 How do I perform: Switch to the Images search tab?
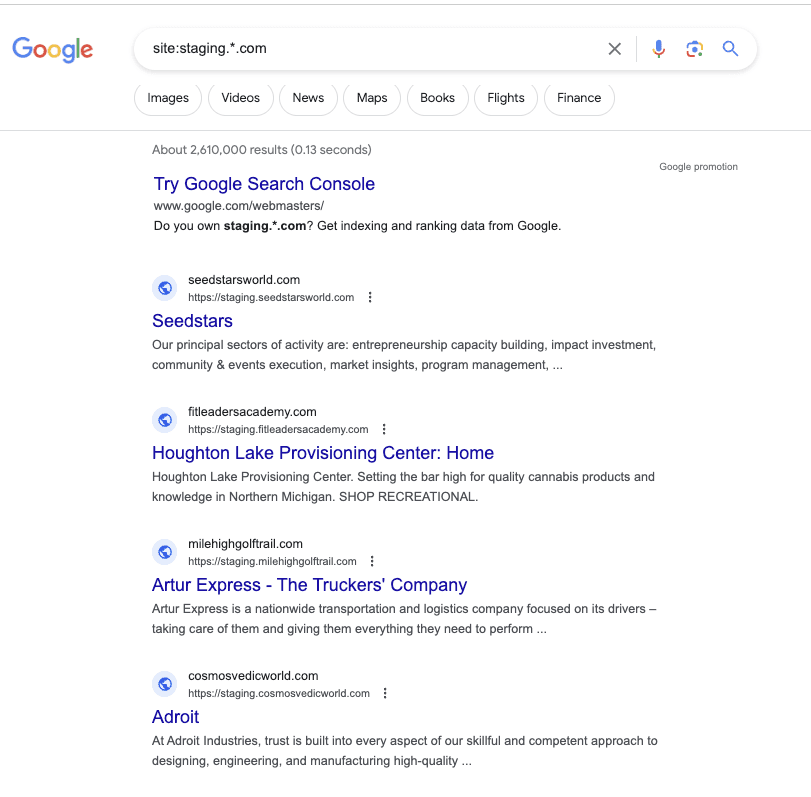pos(167,98)
